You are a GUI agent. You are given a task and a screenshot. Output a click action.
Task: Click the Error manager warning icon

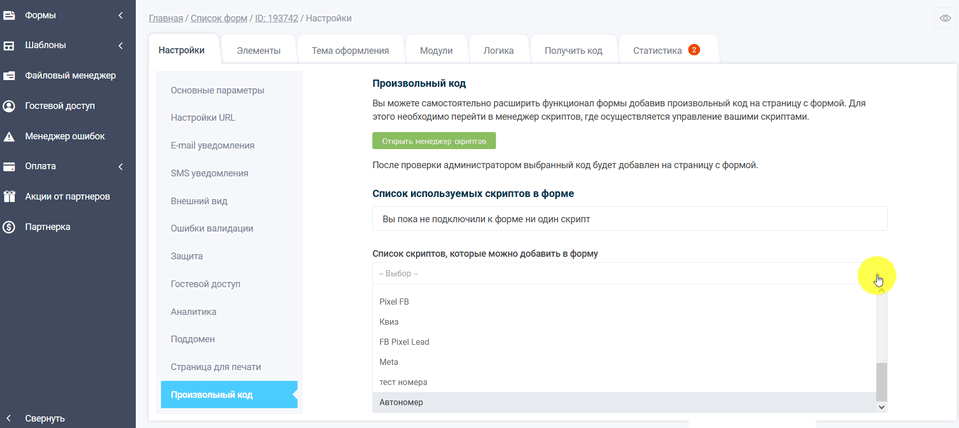[x=9, y=136]
